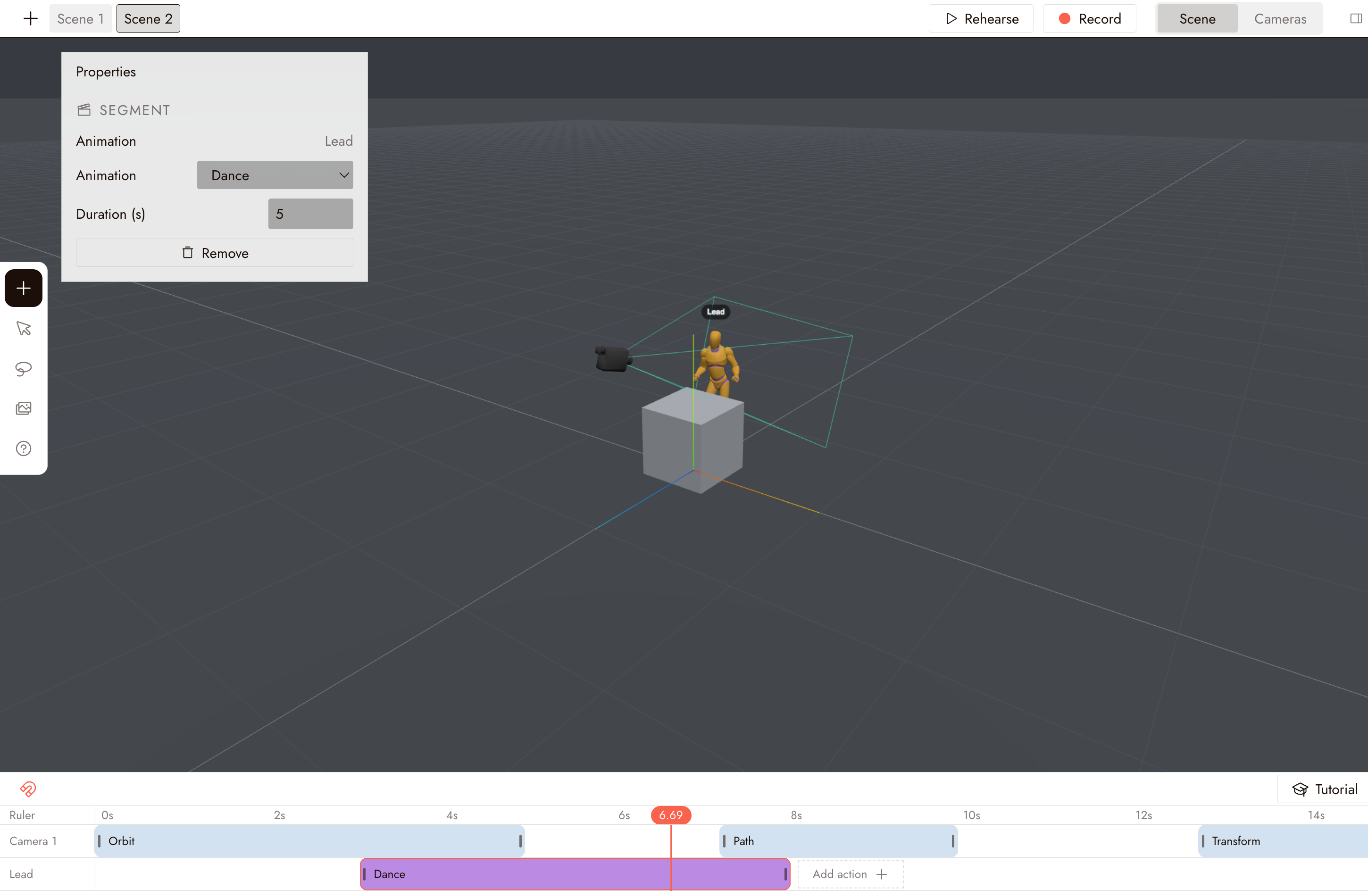Select the Transform segment on Camera 1

tap(1283, 841)
